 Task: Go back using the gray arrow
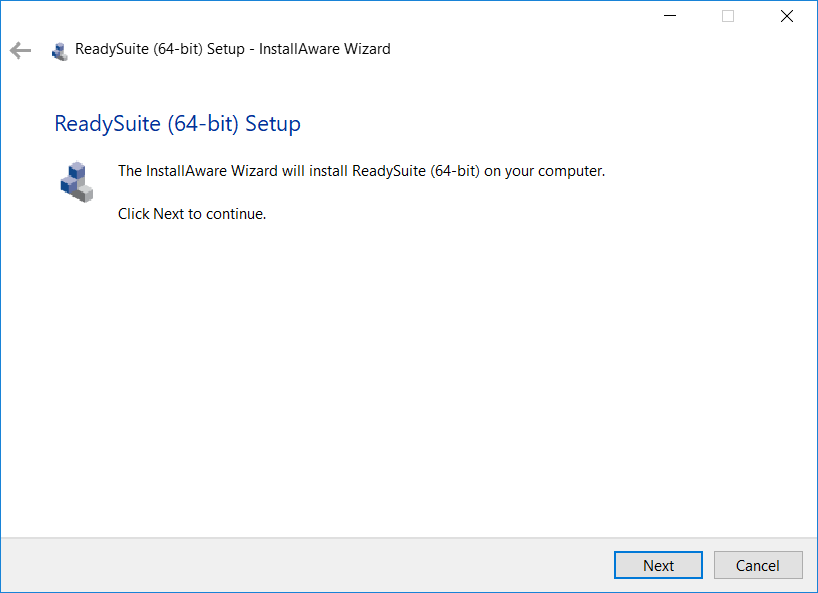click(x=20, y=50)
